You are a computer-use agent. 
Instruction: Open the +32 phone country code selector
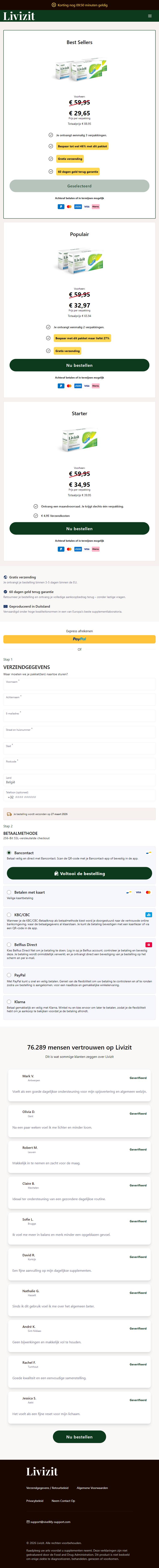[10, 797]
